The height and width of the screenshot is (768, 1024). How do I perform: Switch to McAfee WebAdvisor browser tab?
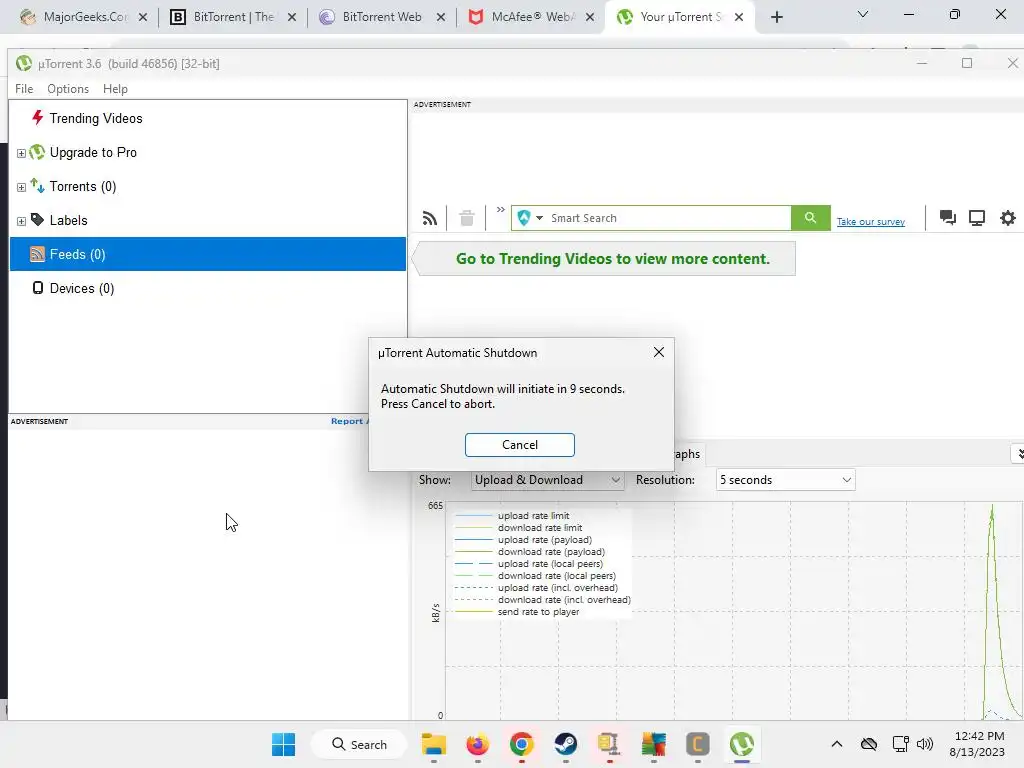pyautogui.click(x=532, y=17)
